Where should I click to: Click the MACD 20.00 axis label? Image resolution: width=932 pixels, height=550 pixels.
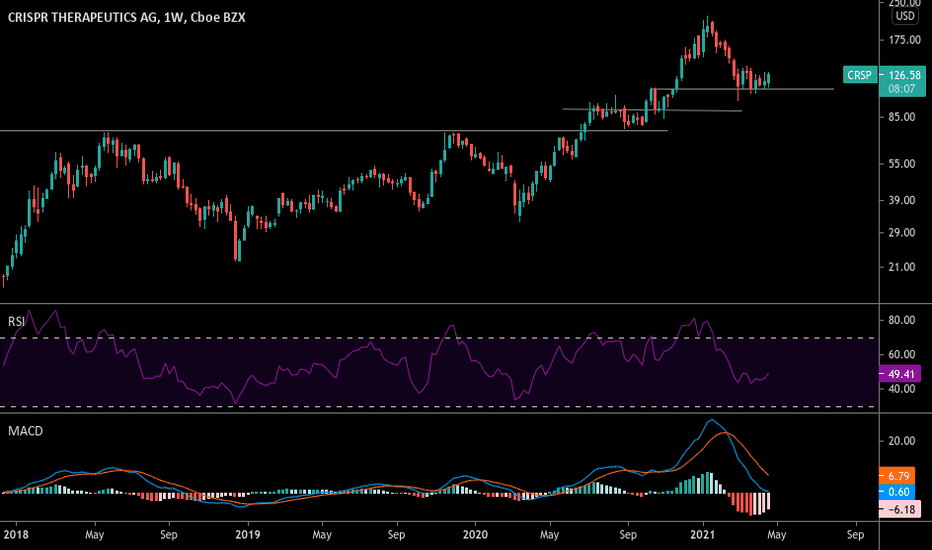901,441
